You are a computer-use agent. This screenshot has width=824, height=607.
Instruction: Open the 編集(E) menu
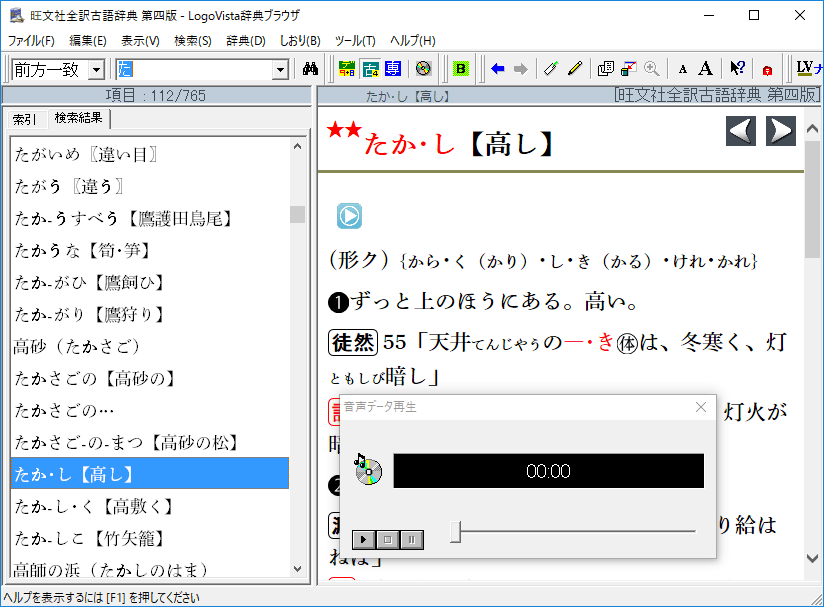click(x=88, y=40)
